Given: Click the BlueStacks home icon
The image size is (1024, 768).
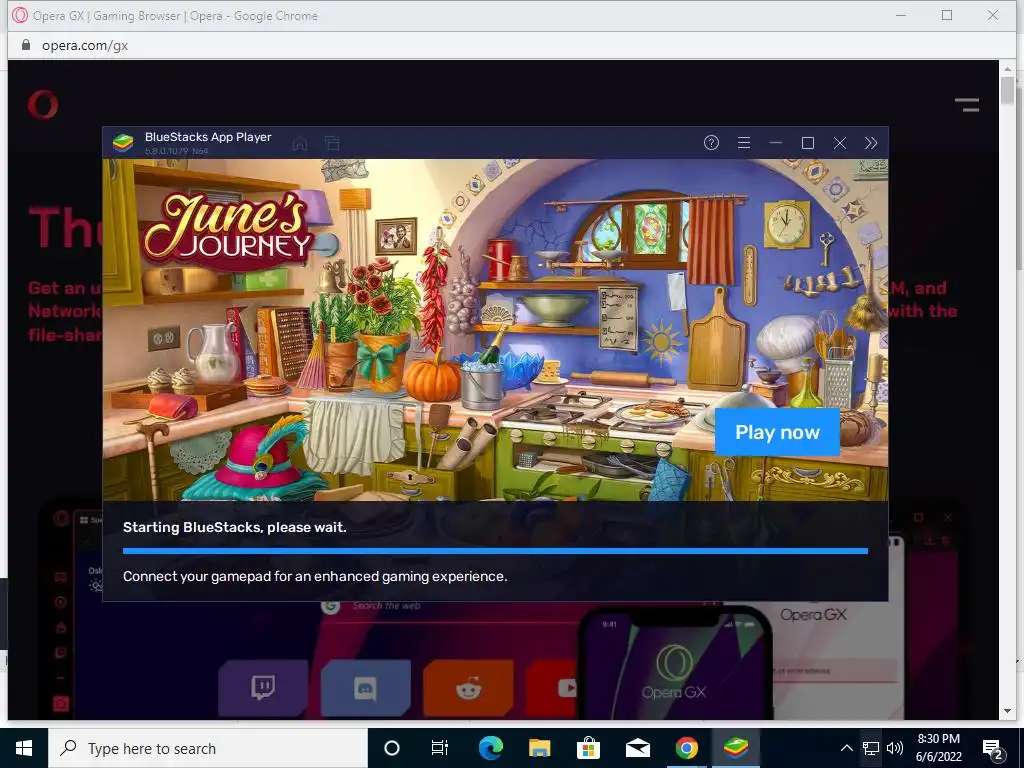Looking at the screenshot, I should [300, 143].
